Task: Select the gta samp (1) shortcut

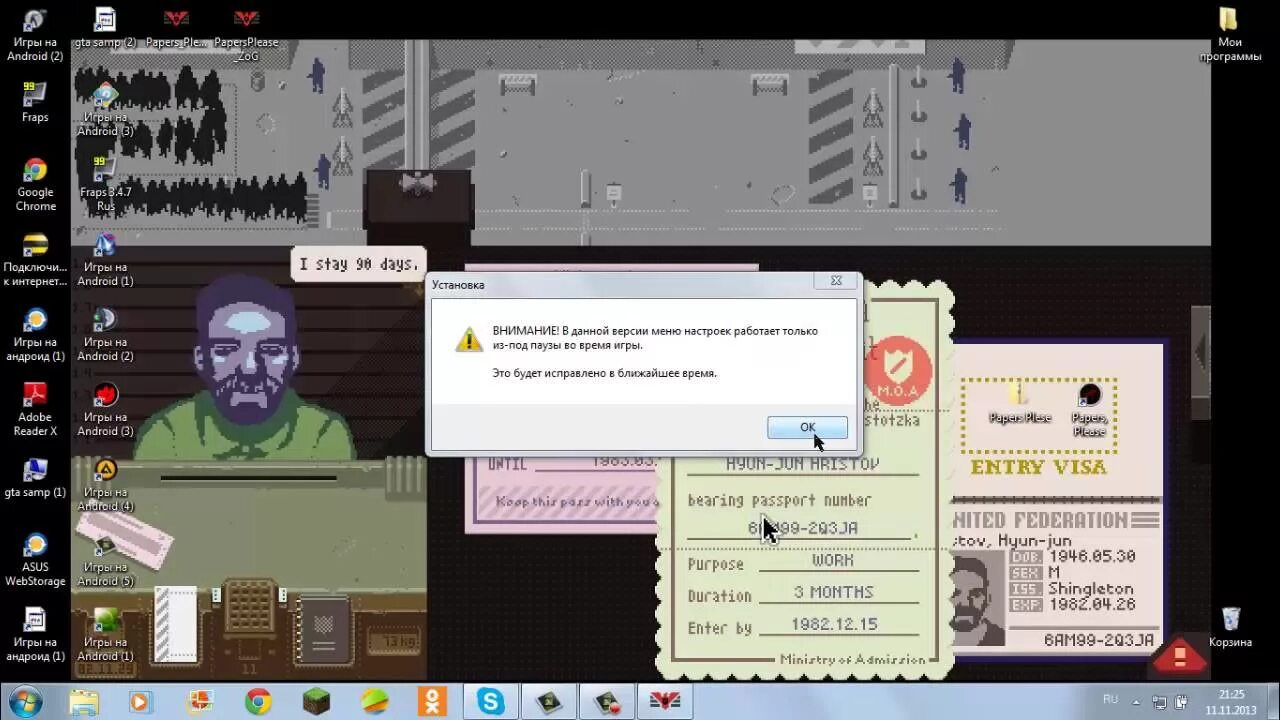Action: point(35,477)
